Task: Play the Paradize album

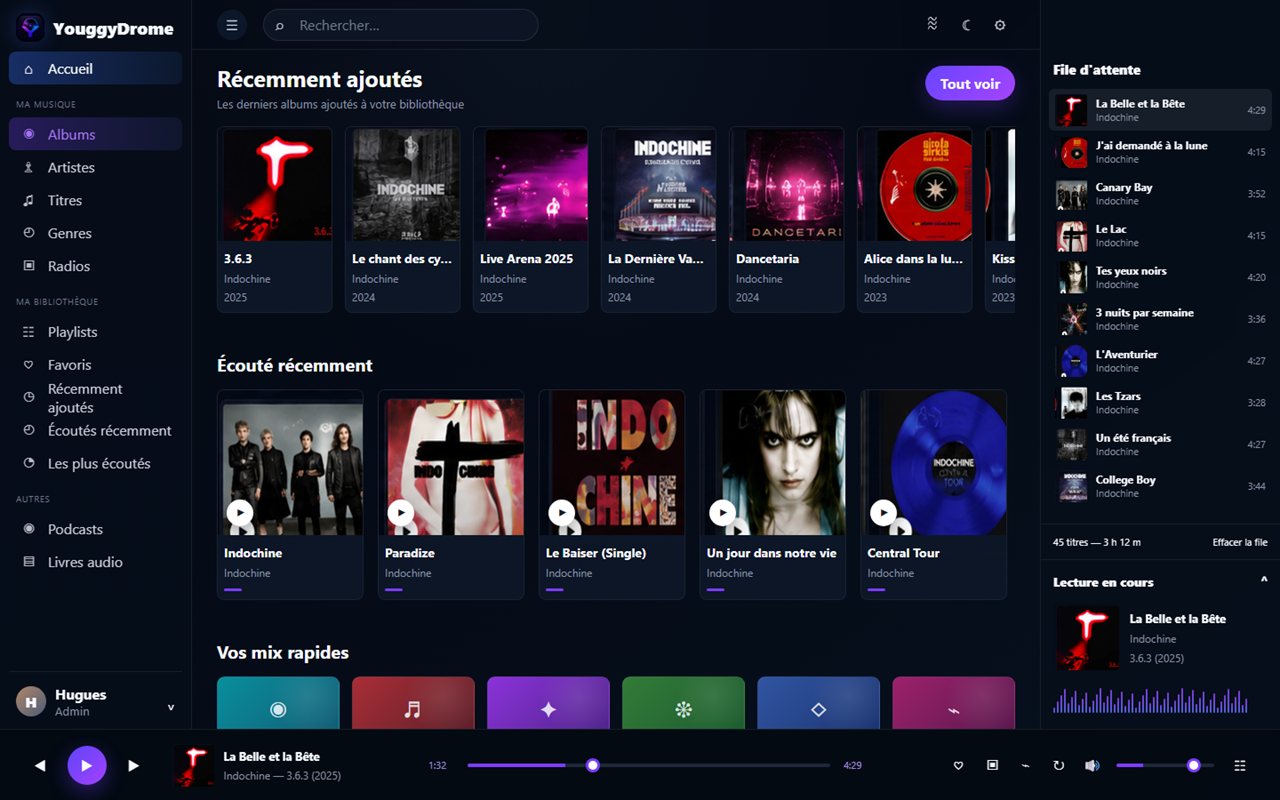Action: tap(401, 513)
